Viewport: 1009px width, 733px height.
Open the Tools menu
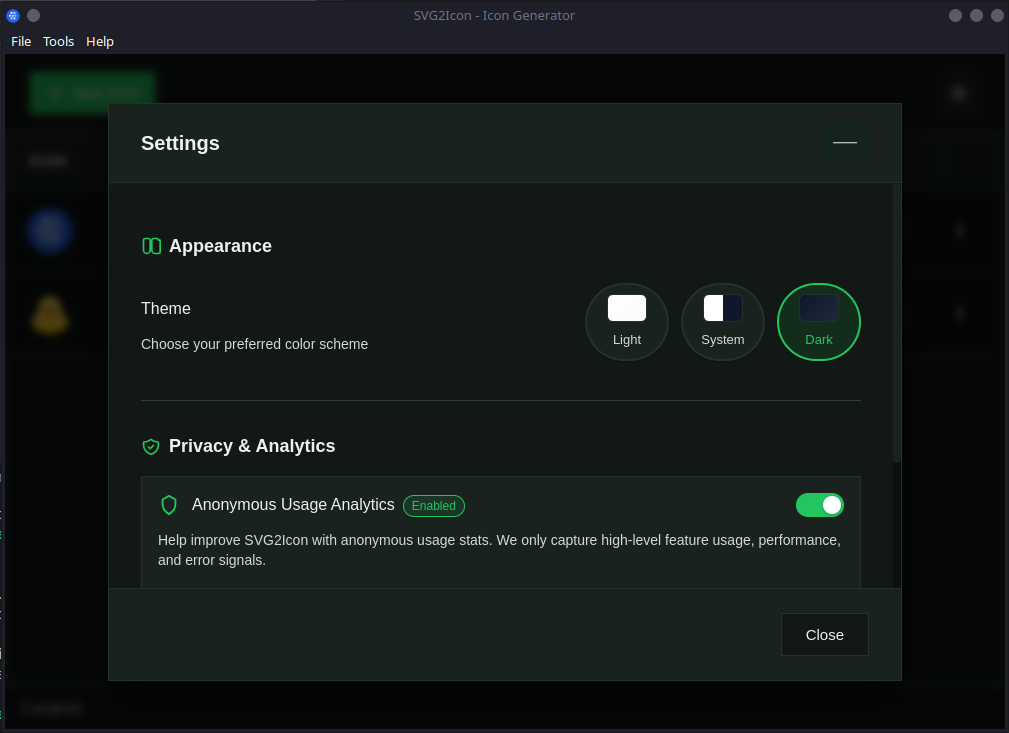tap(58, 41)
